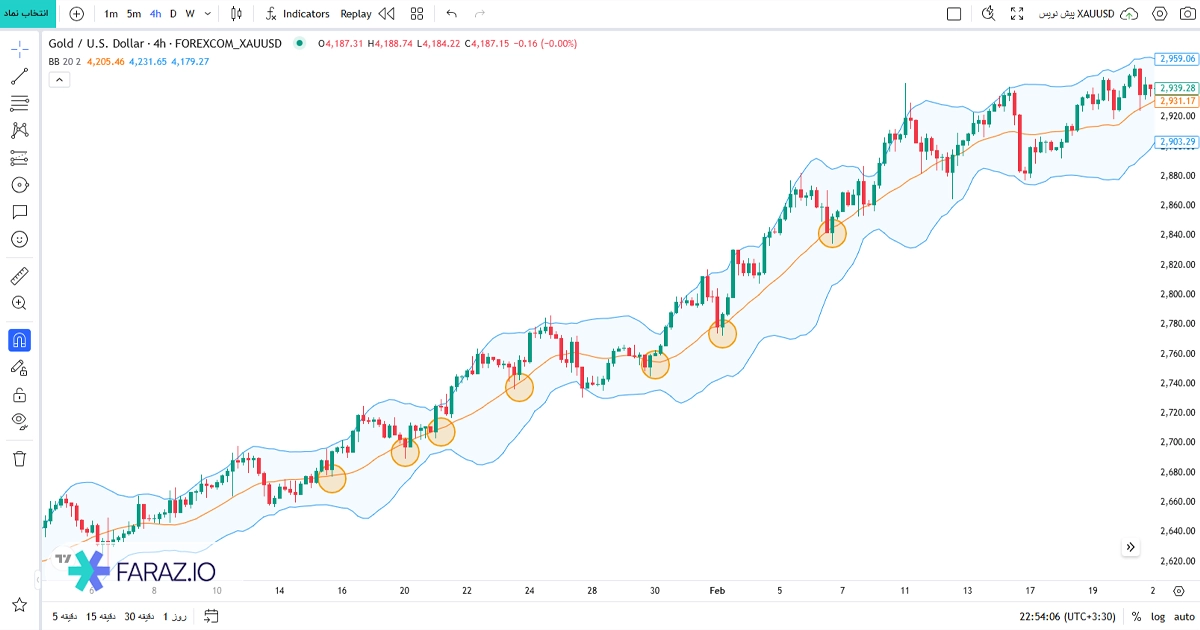Expand the timeframe interval dropdown

click(x=207, y=14)
